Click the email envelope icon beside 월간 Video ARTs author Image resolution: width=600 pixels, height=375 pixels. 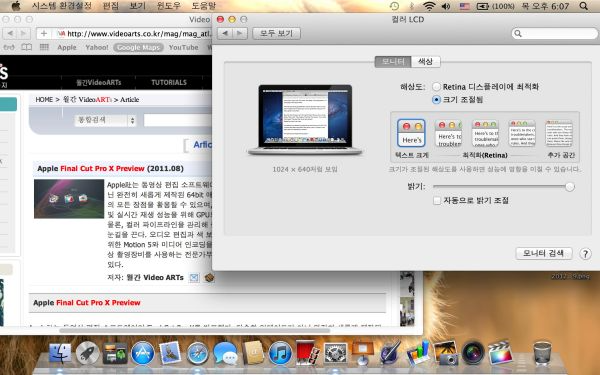point(194,277)
